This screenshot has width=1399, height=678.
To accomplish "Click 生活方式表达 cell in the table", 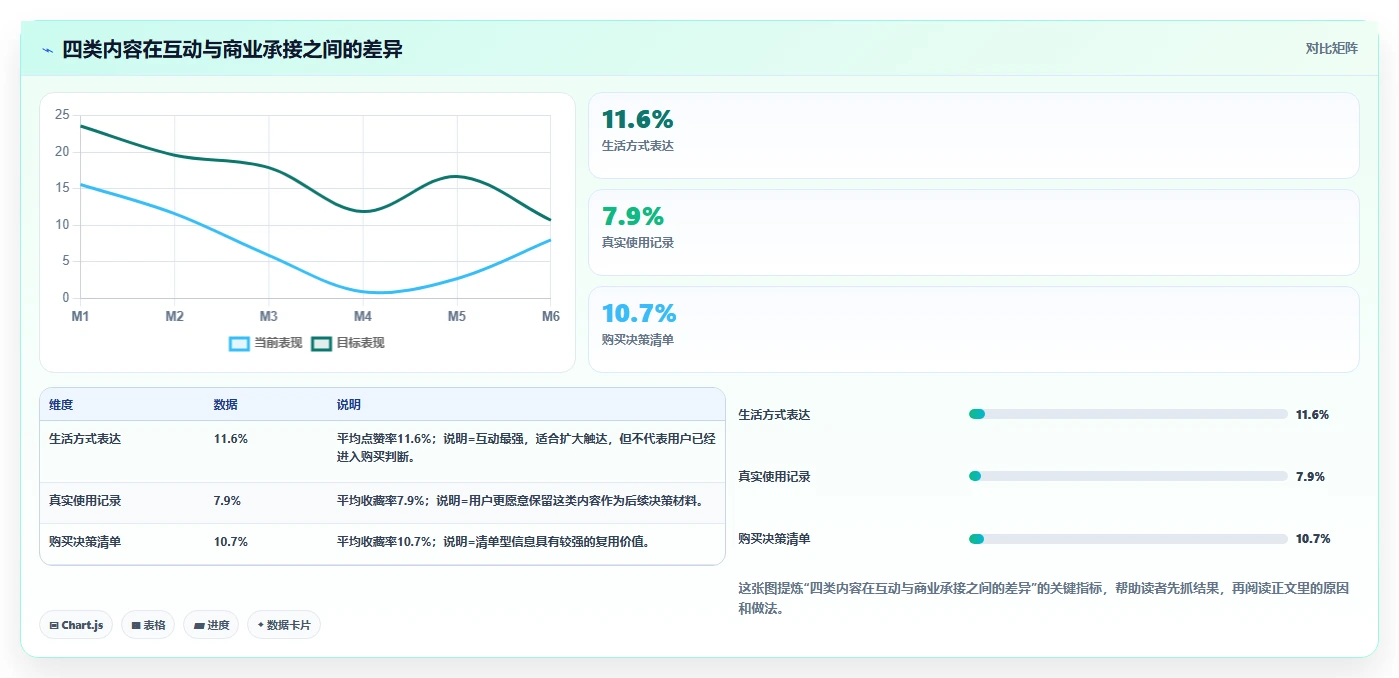I will click(x=85, y=439).
